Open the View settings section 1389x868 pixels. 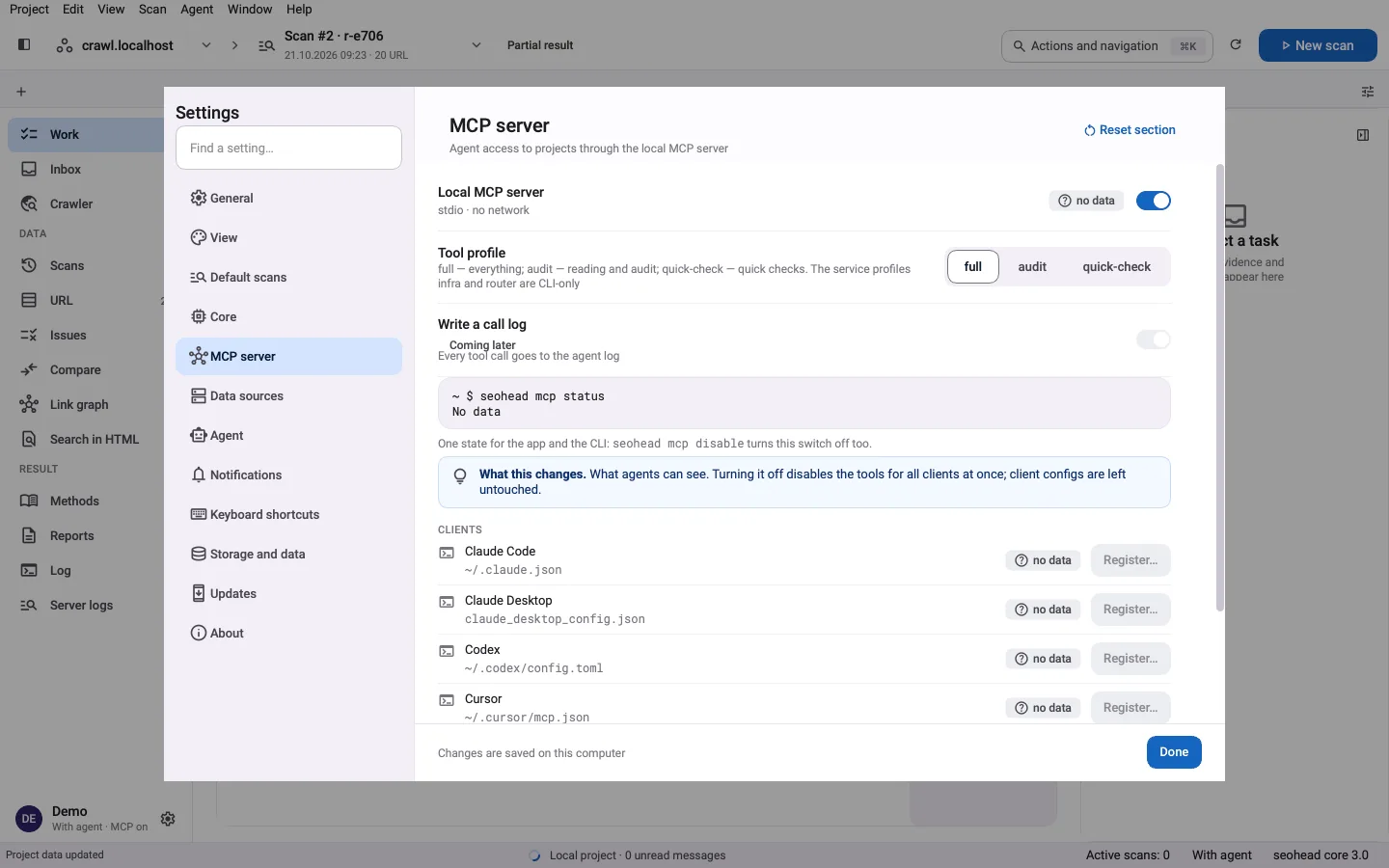click(x=288, y=237)
